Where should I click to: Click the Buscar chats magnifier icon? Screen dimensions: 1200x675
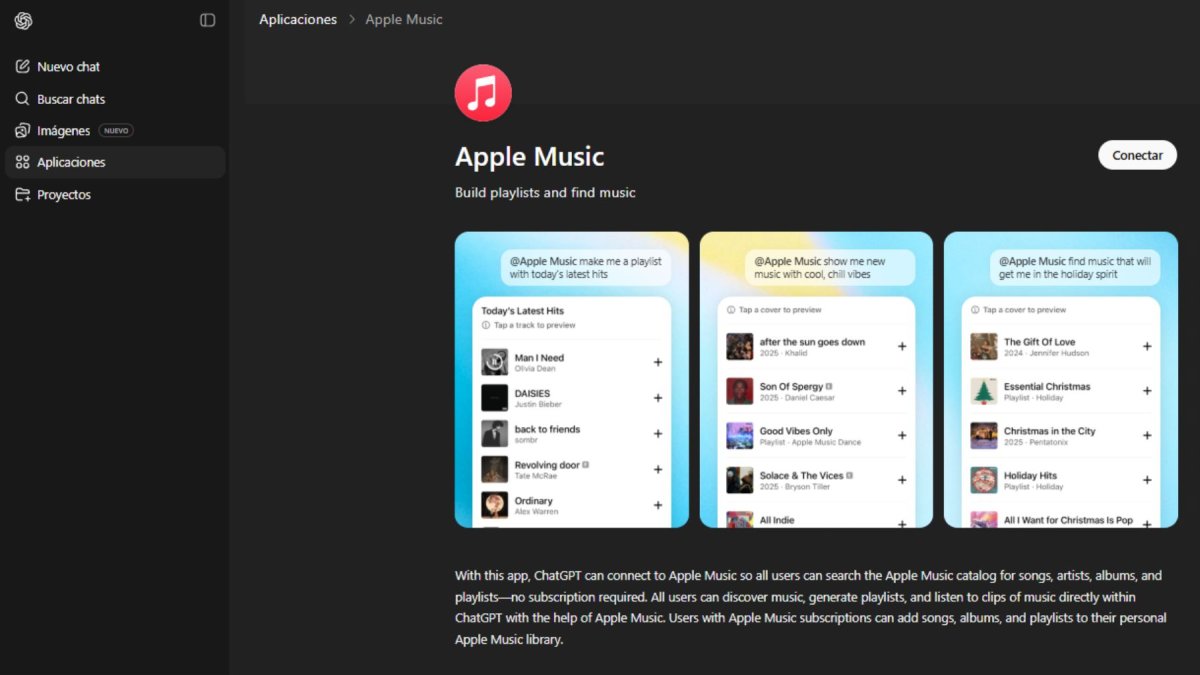click(x=22, y=99)
